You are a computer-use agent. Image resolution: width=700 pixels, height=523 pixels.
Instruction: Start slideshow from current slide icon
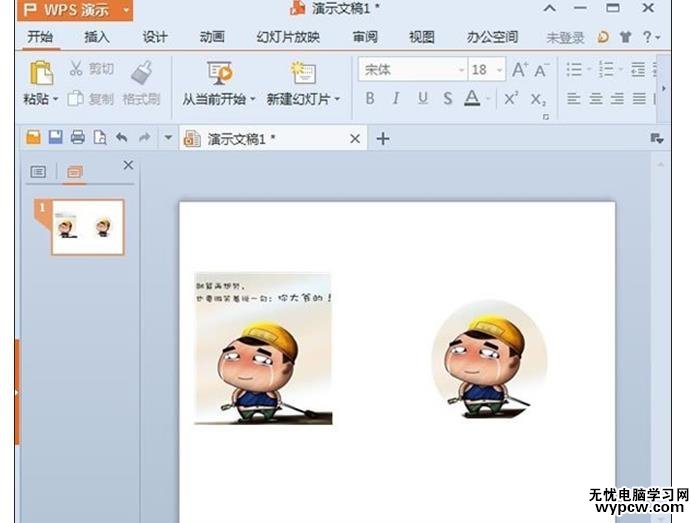[219, 73]
